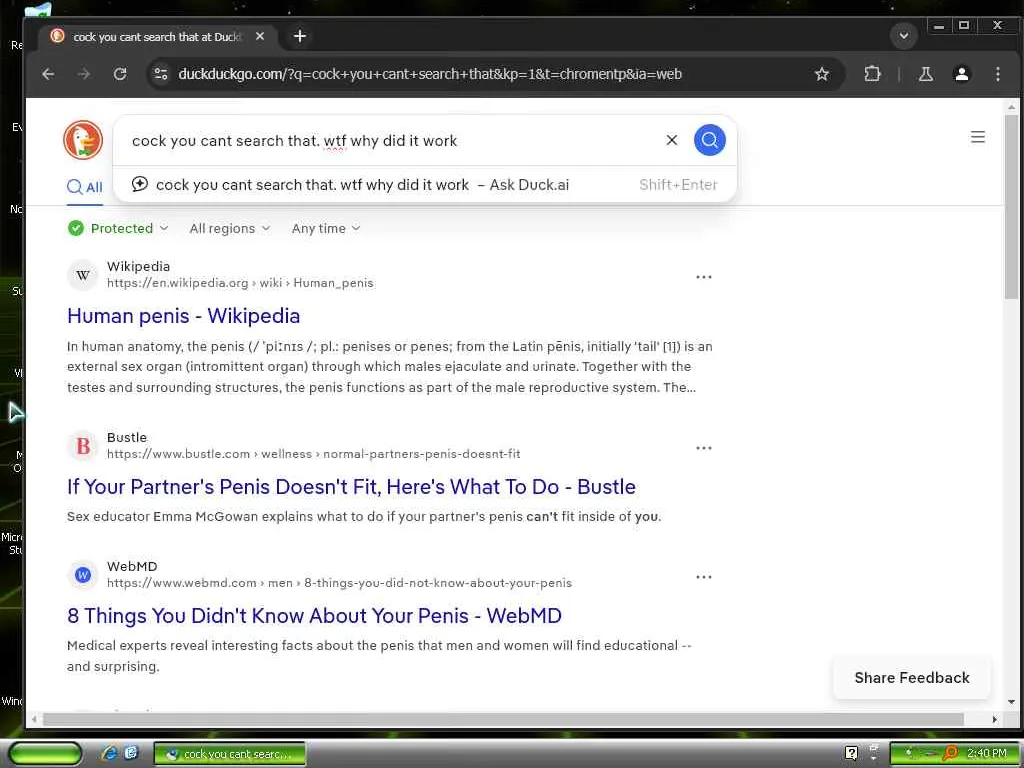The height and width of the screenshot is (768, 1024).
Task: Click scroll down arrow on vertical scrollbar
Action: pos(1012,702)
